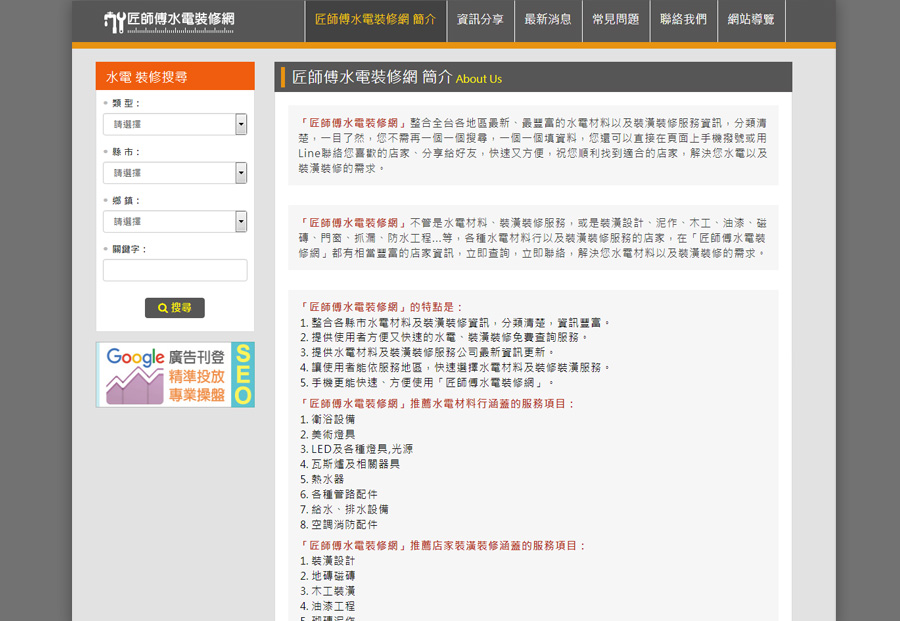Click the 空調消防配件 list item

[339, 525]
